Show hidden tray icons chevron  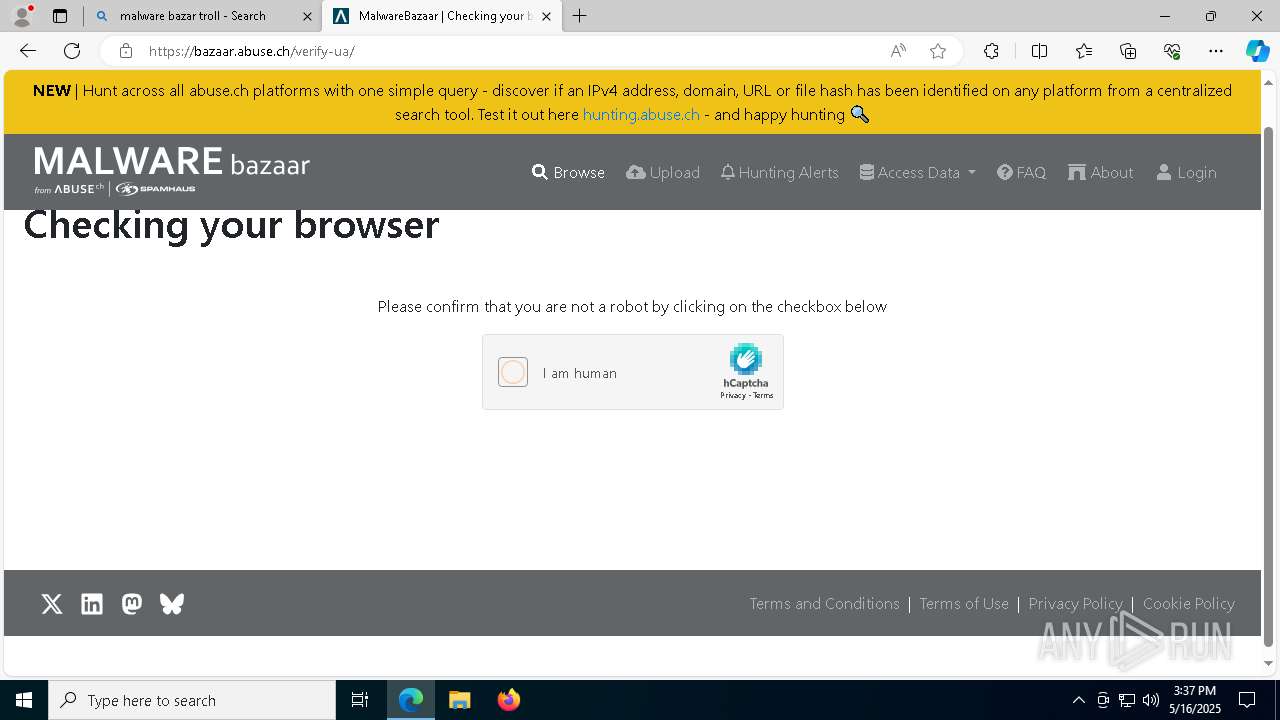coord(1078,700)
